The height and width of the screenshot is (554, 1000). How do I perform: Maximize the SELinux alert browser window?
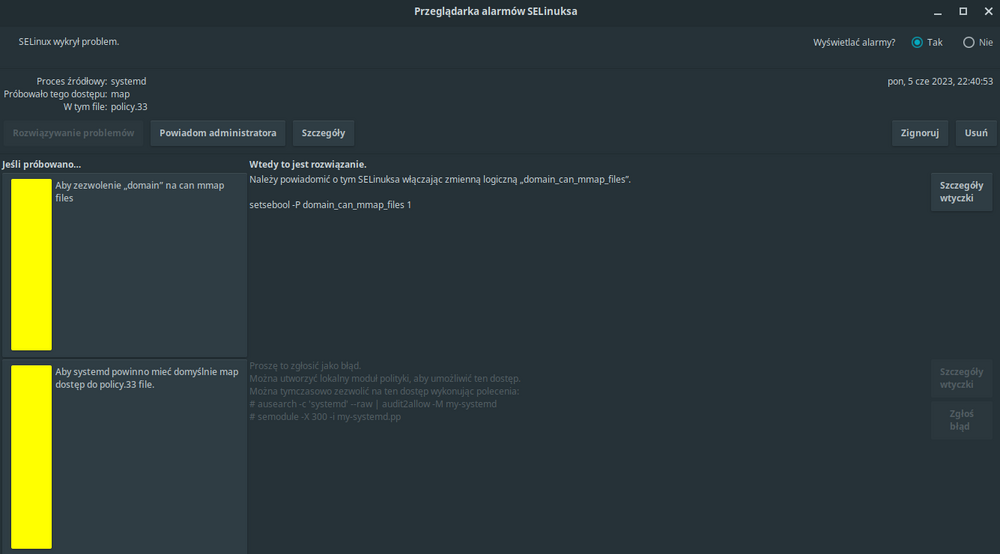point(963,11)
